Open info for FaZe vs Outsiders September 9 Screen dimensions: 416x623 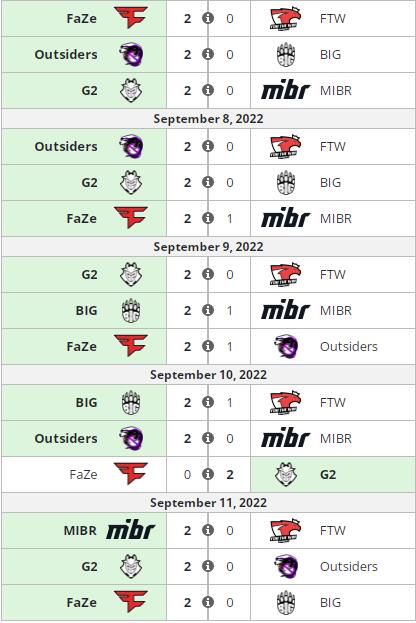click(208, 346)
